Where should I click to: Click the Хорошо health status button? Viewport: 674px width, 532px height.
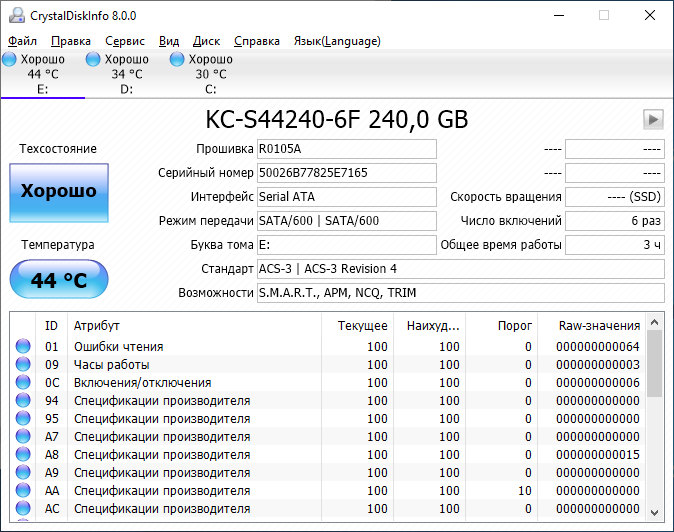59,193
